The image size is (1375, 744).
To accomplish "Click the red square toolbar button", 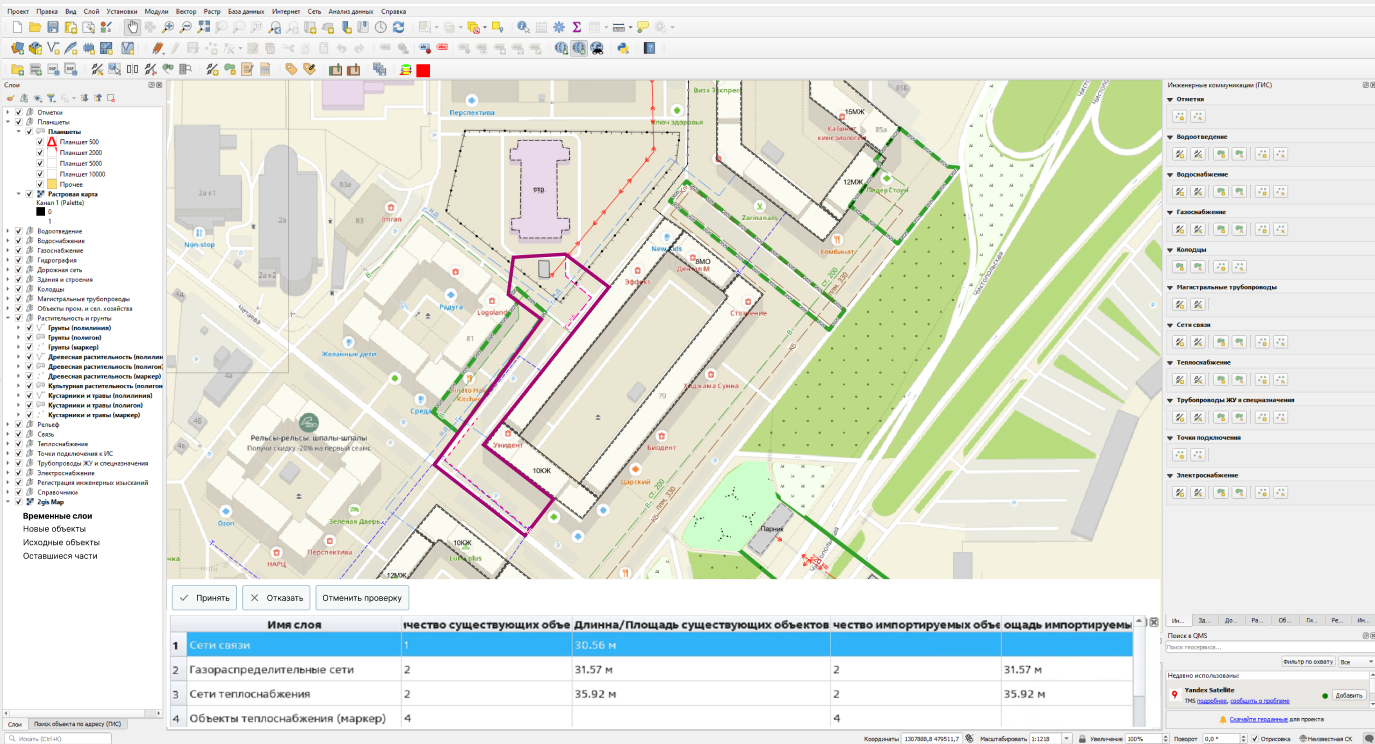I will pos(423,70).
